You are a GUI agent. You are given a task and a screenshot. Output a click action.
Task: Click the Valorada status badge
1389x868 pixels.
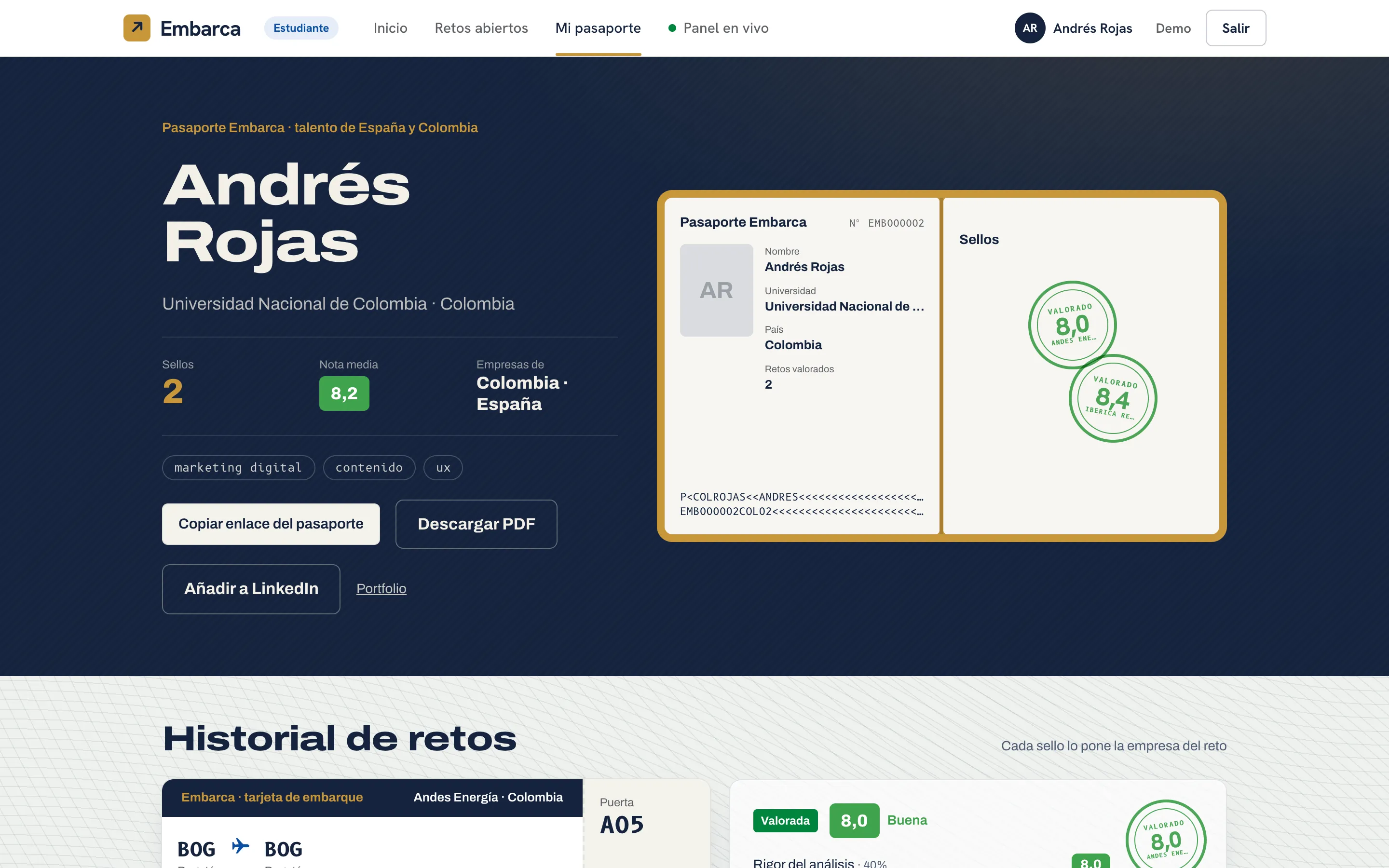click(x=785, y=820)
